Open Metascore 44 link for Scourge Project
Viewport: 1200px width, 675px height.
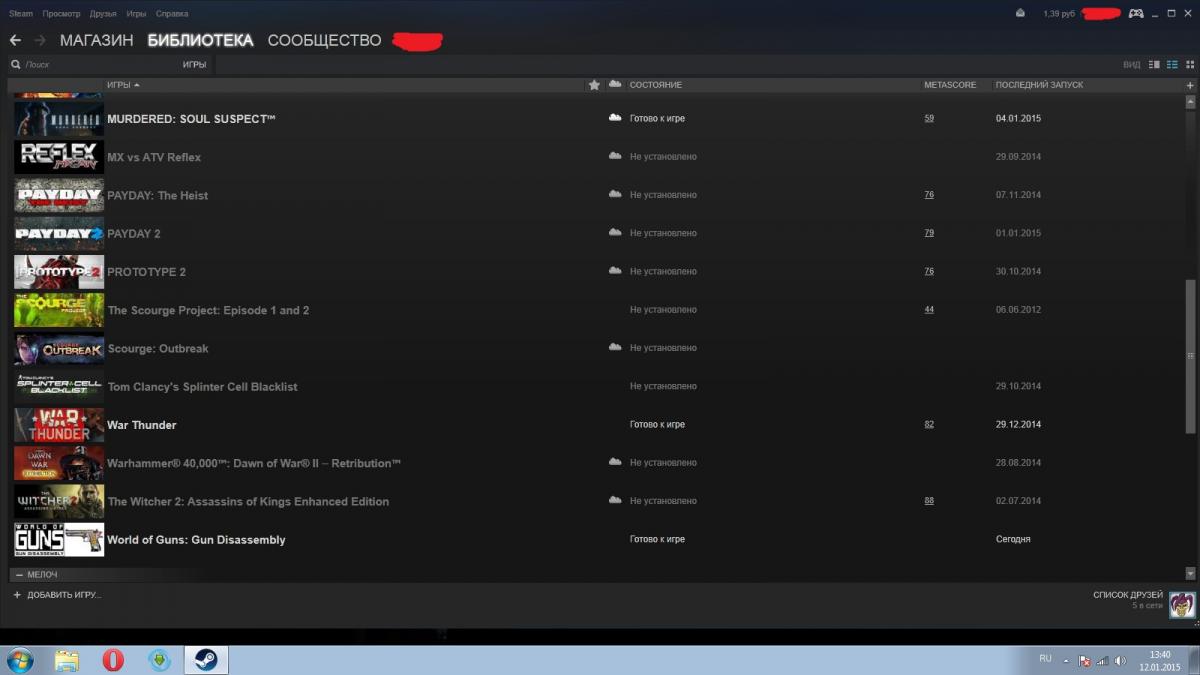929,310
